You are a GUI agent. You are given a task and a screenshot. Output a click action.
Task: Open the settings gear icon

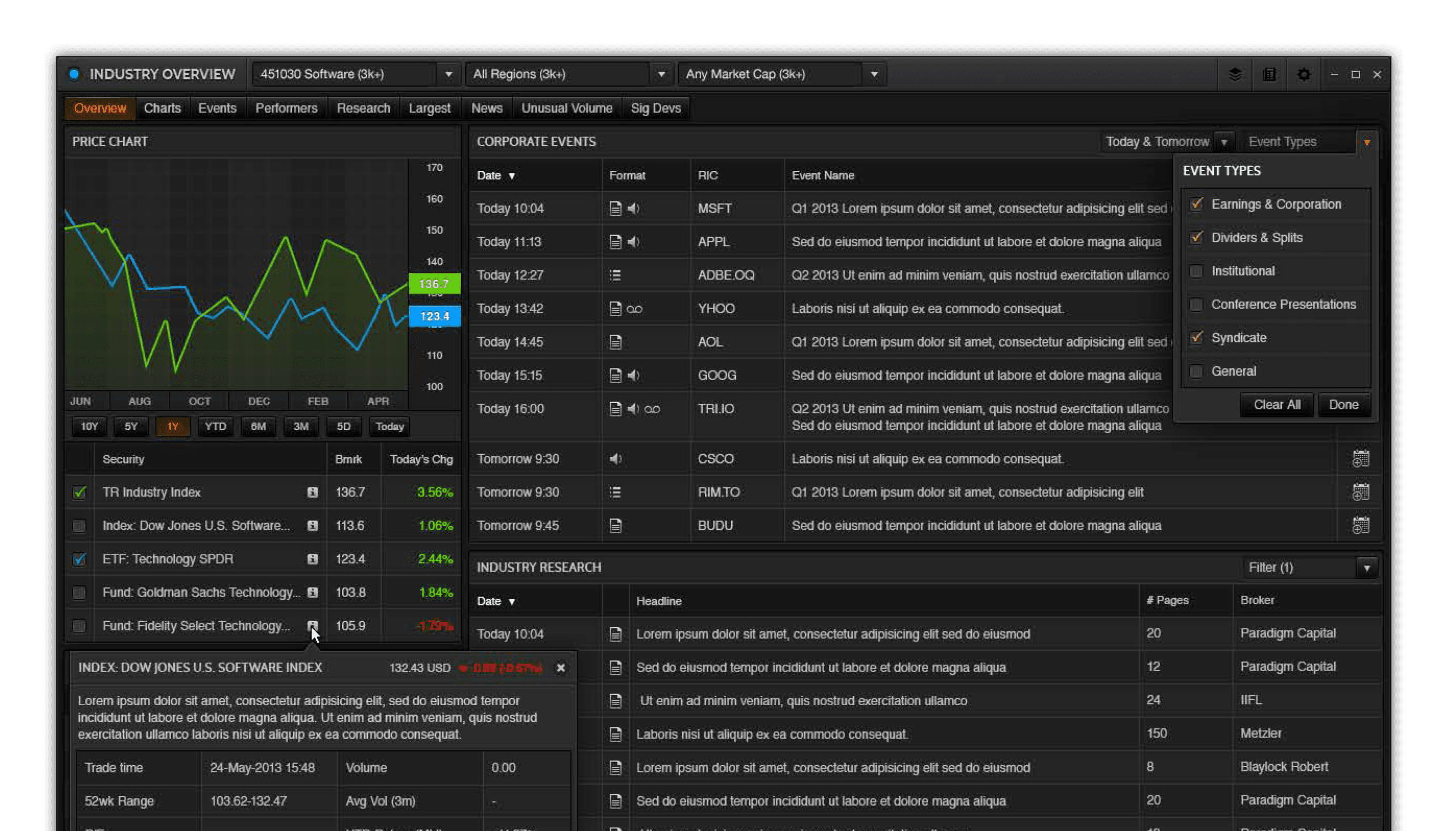1304,74
